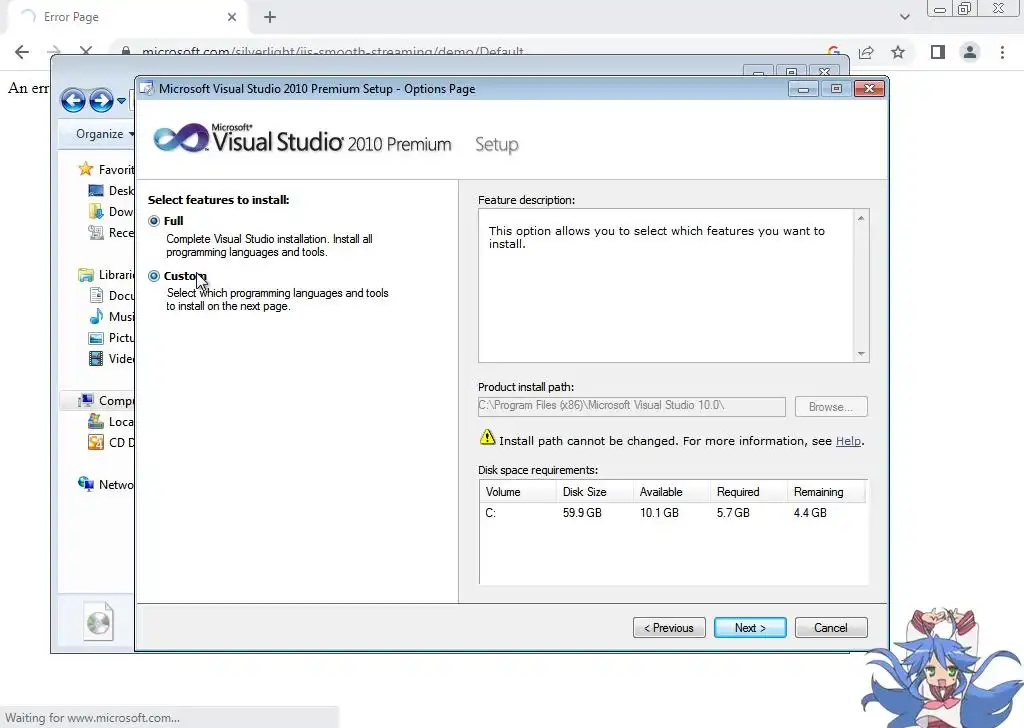Viewport: 1024px width, 728px height.
Task: Click the Next > button
Action: (750, 627)
